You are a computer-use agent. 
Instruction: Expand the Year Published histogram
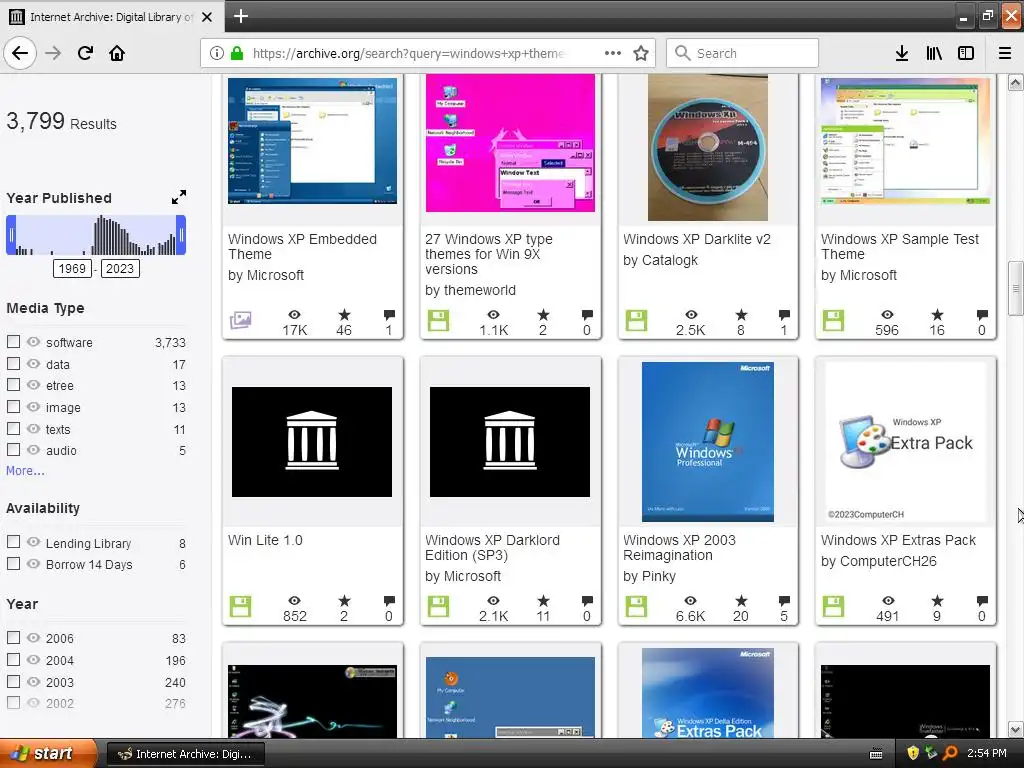coord(178,197)
